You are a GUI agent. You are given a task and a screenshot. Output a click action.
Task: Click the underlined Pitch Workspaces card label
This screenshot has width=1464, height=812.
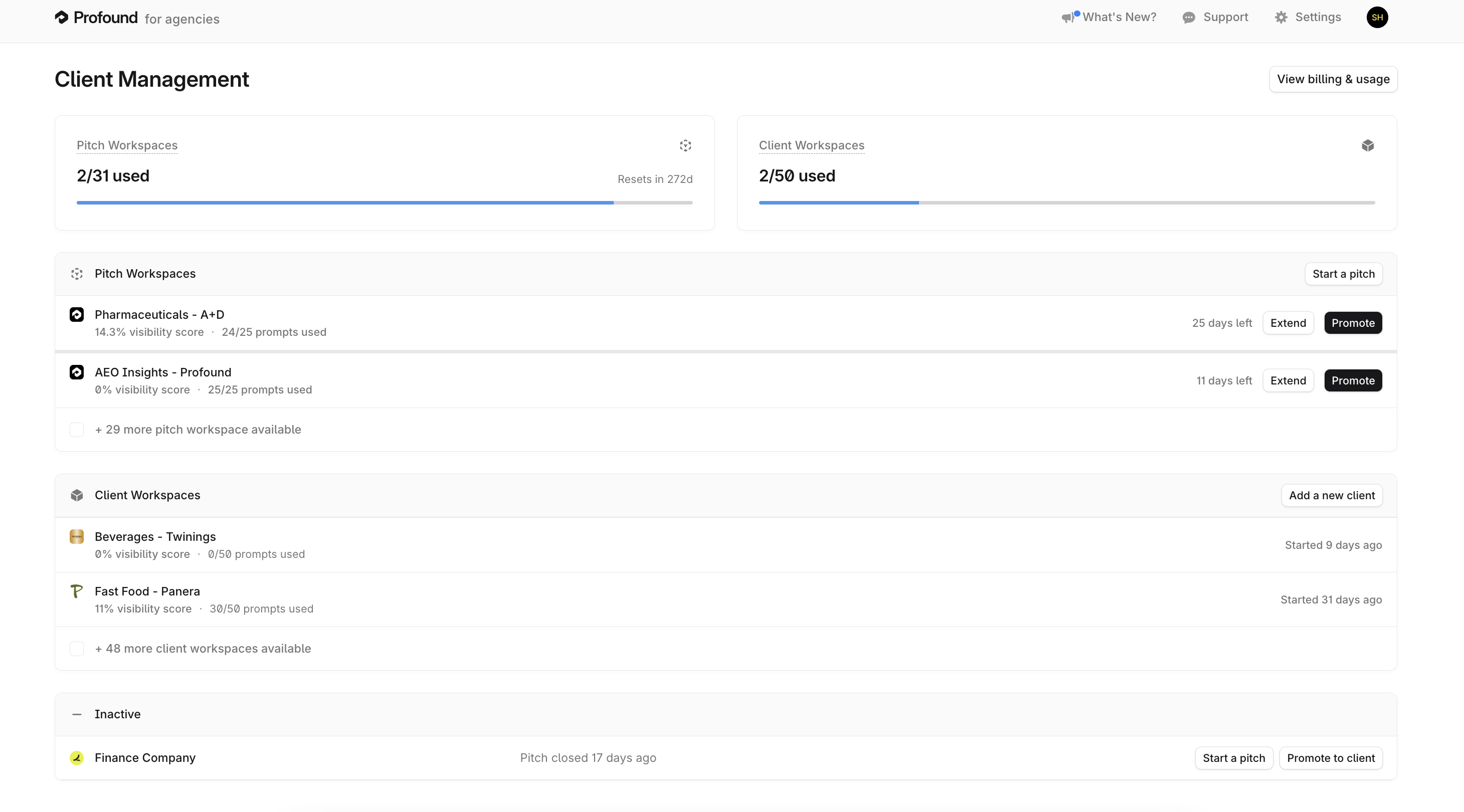pyautogui.click(x=127, y=145)
